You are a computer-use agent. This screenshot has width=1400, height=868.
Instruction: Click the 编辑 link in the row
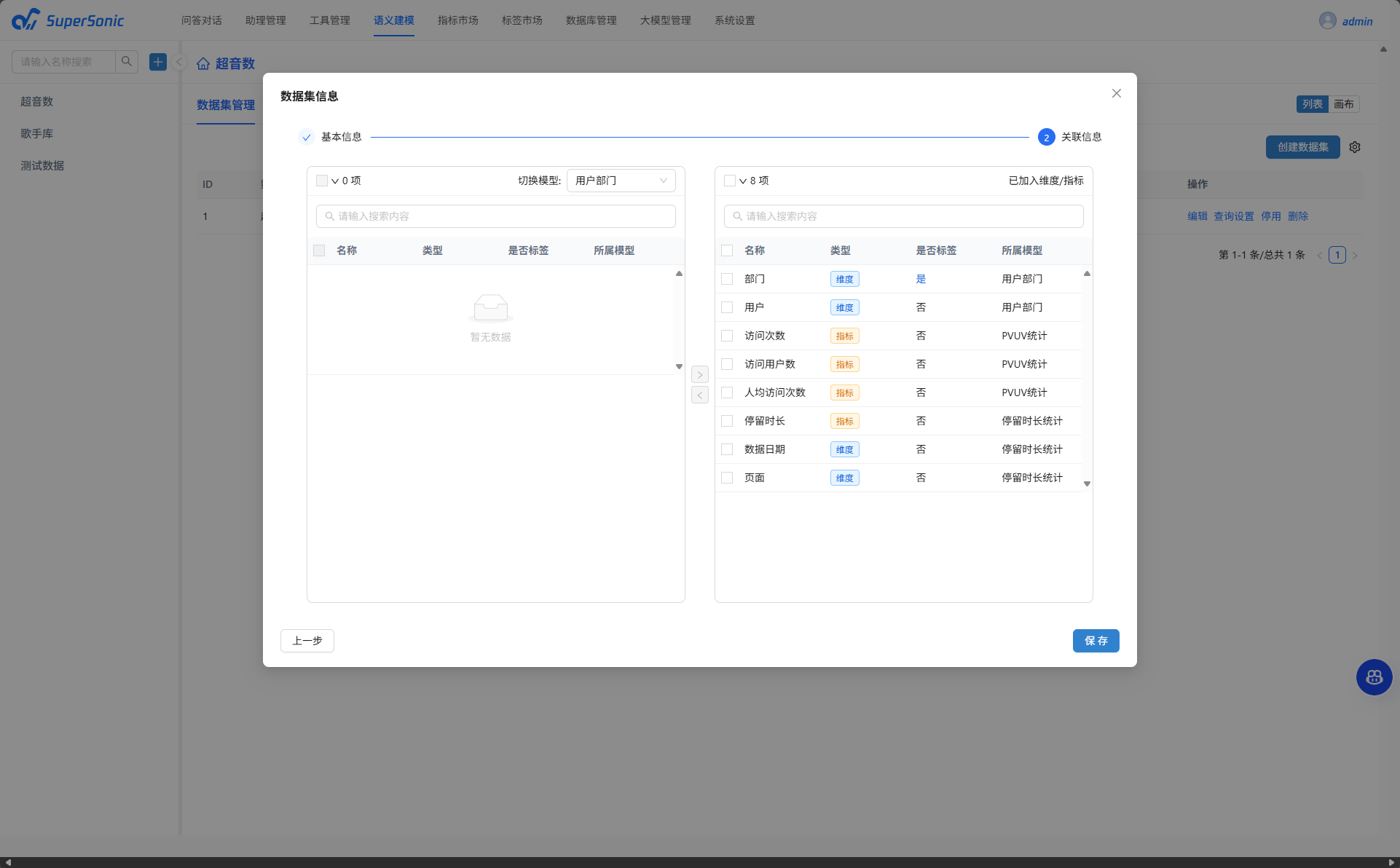click(1198, 216)
